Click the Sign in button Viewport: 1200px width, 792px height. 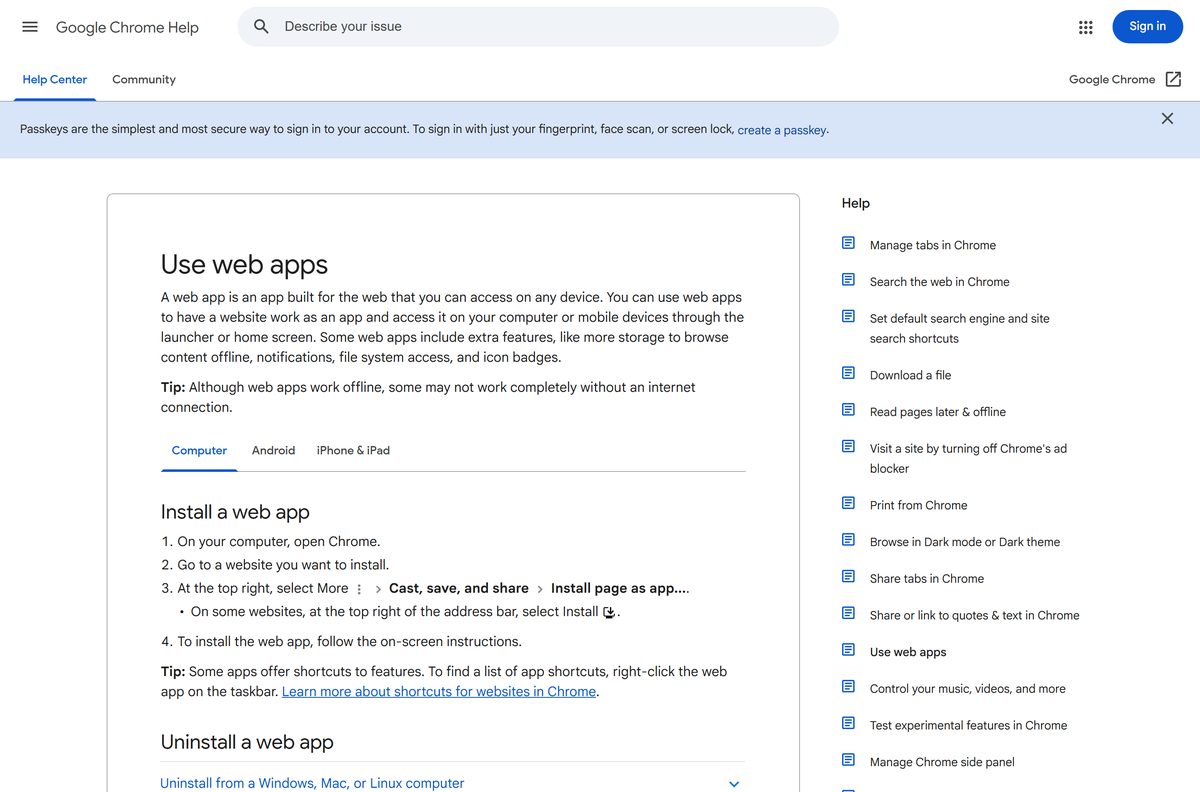pos(1147,27)
